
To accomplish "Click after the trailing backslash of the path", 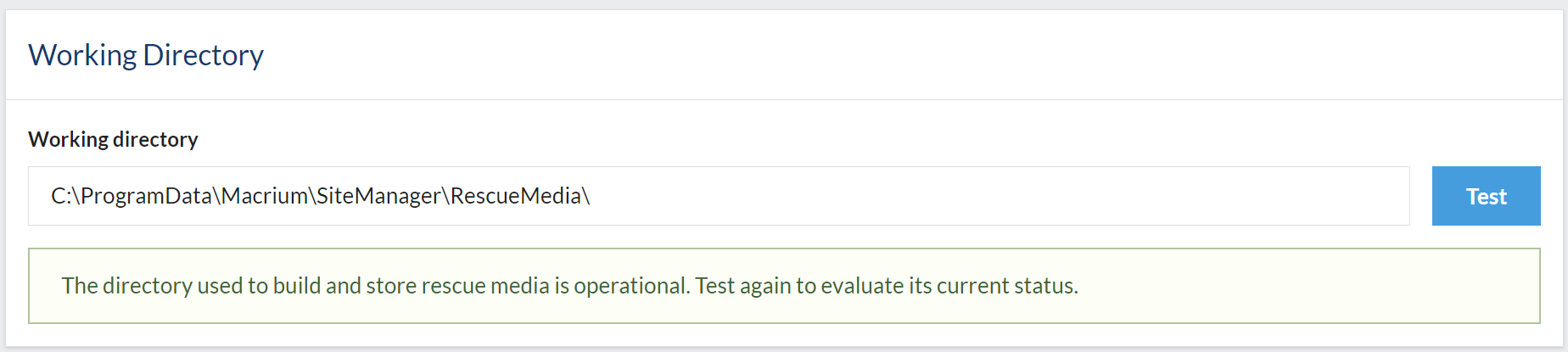I will (x=591, y=196).
